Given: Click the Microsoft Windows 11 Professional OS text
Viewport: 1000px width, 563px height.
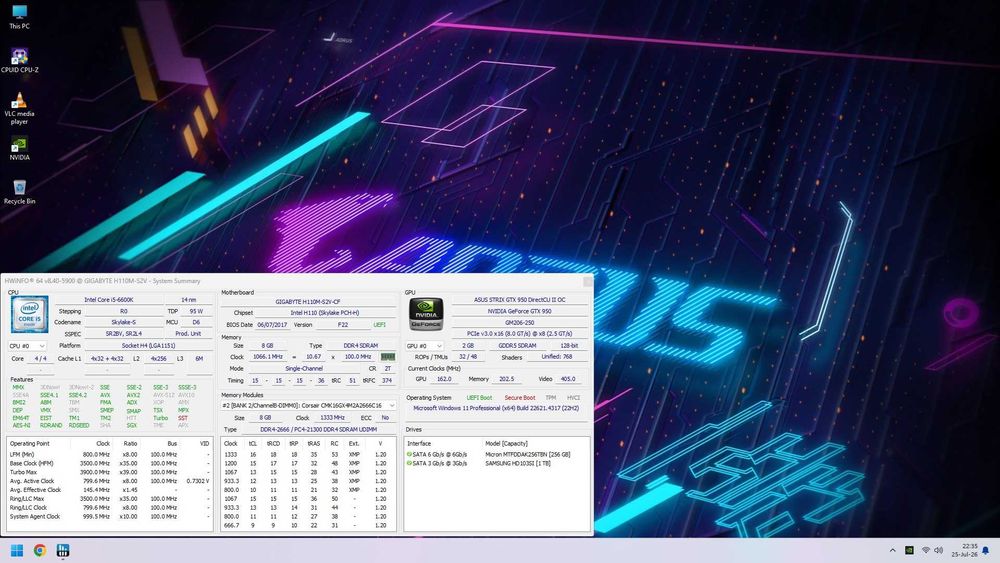Looking at the screenshot, I should coord(496,408).
